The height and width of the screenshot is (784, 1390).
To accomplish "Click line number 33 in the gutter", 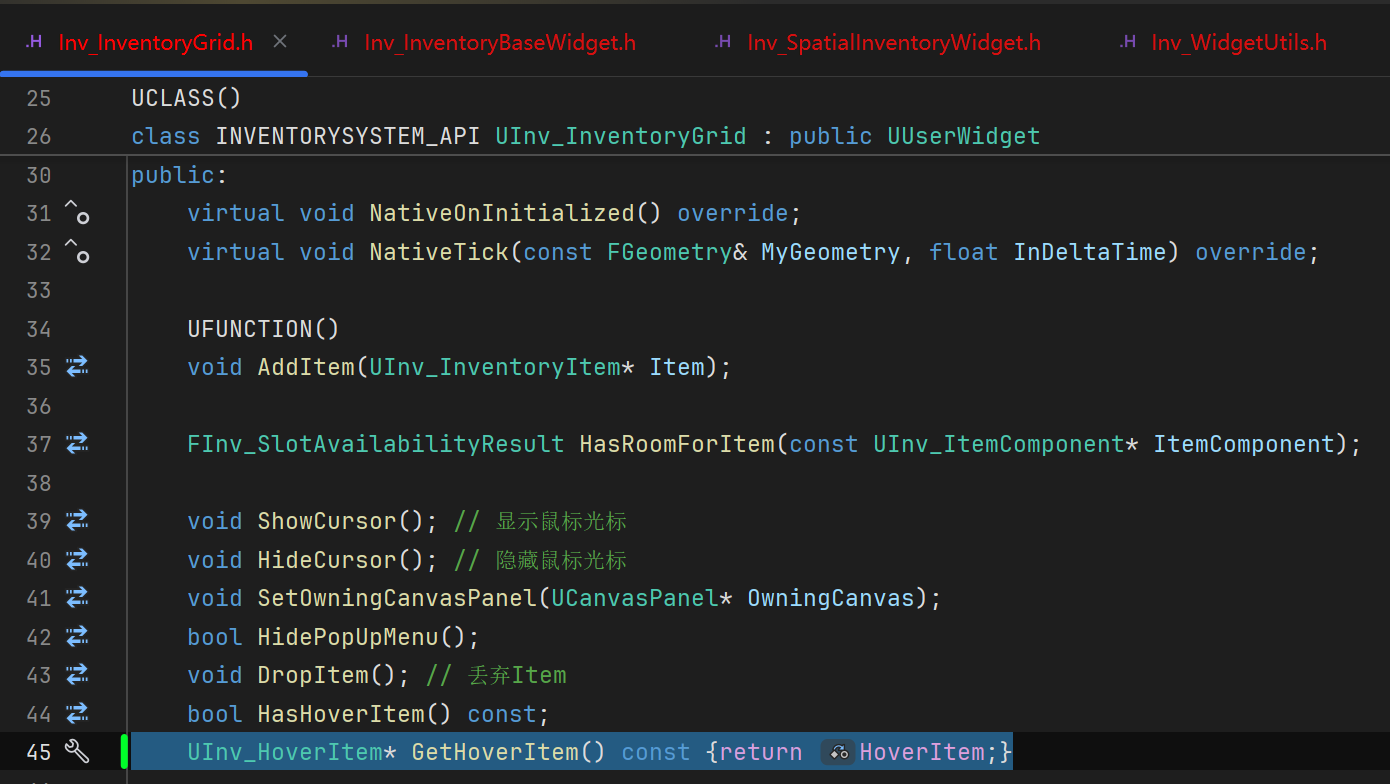I will click(39, 290).
